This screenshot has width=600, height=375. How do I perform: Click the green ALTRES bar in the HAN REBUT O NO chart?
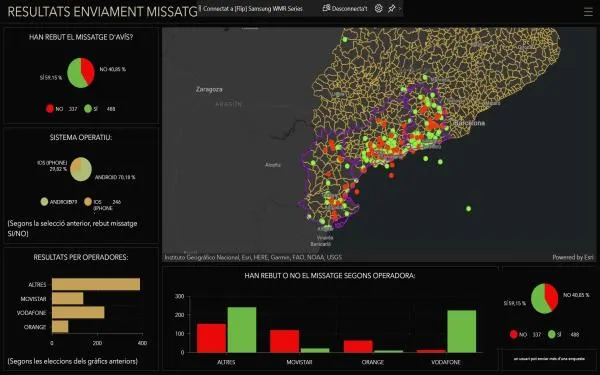click(x=242, y=330)
